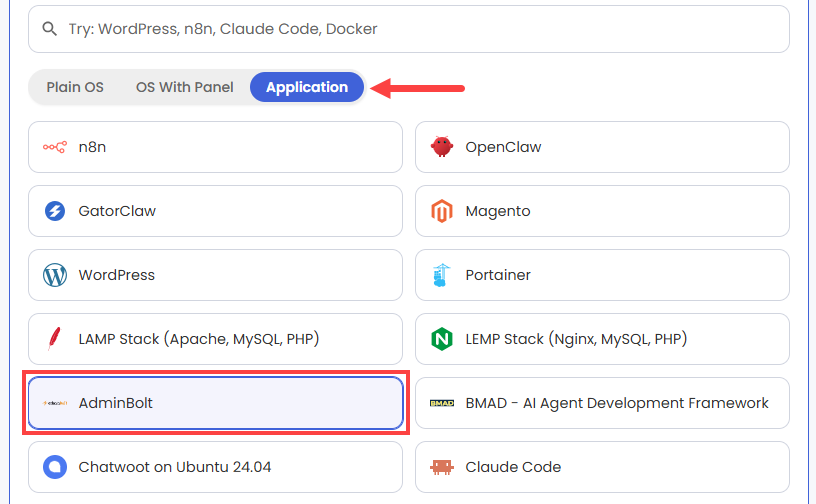The height and width of the screenshot is (504, 816).
Task: Click the Chatwoot blue circle icon
Action: [55, 467]
